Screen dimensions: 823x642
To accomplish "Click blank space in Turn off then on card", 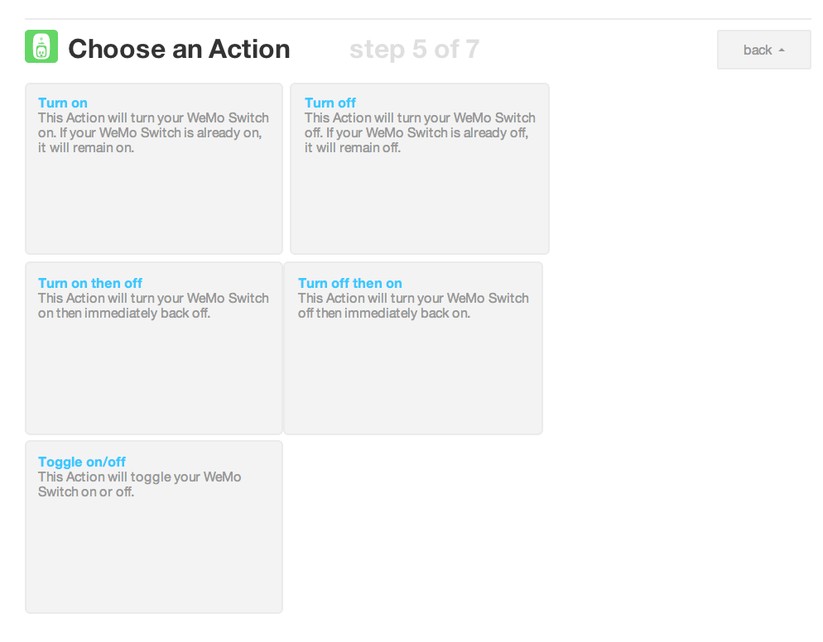I will 412,378.
